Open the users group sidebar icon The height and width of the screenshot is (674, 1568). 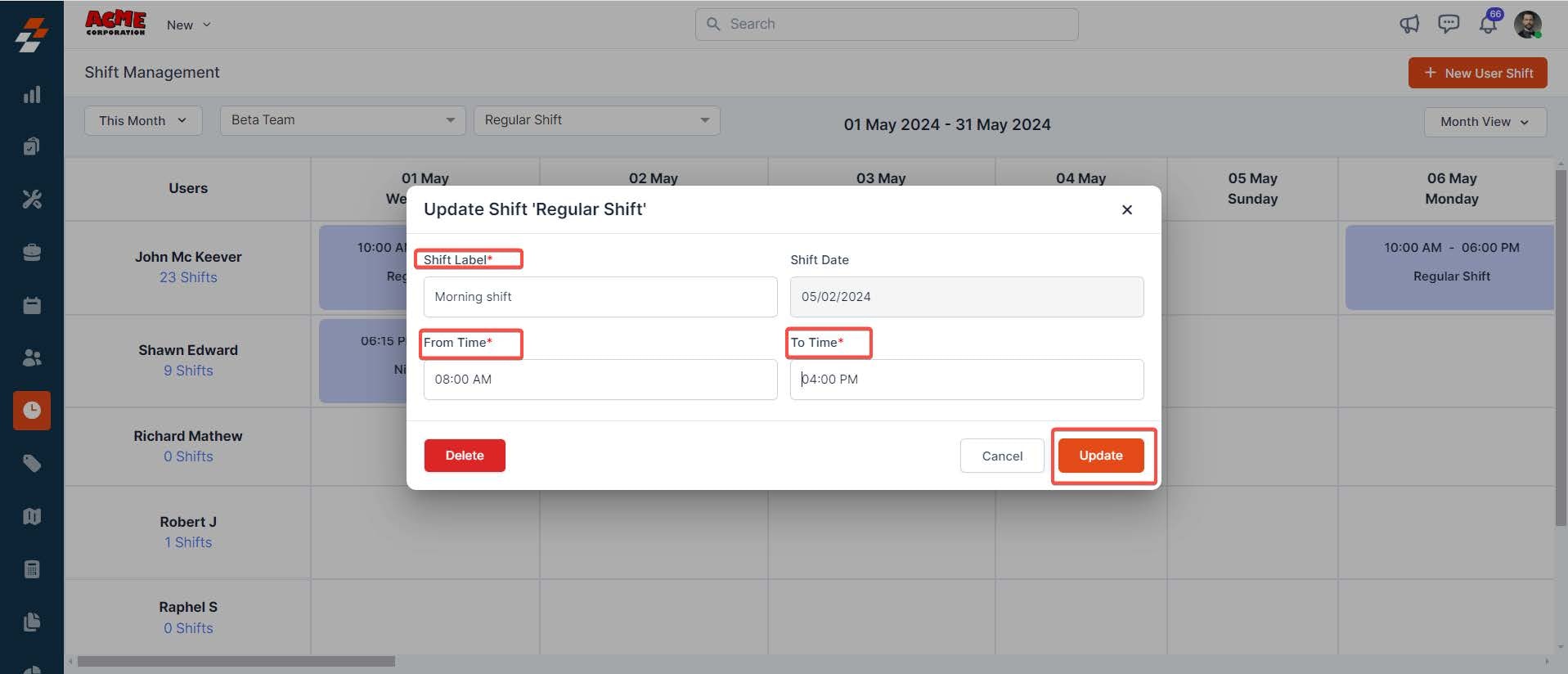32,357
